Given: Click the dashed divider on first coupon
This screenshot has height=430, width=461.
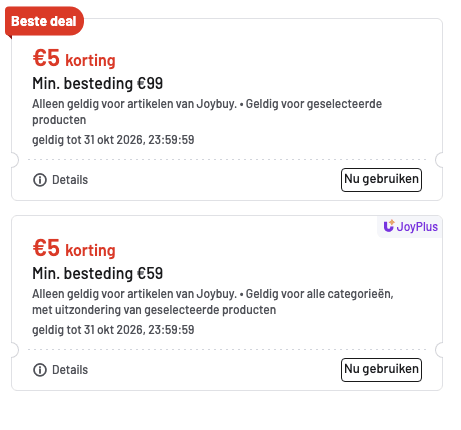Looking at the screenshot, I should point(227,160).
